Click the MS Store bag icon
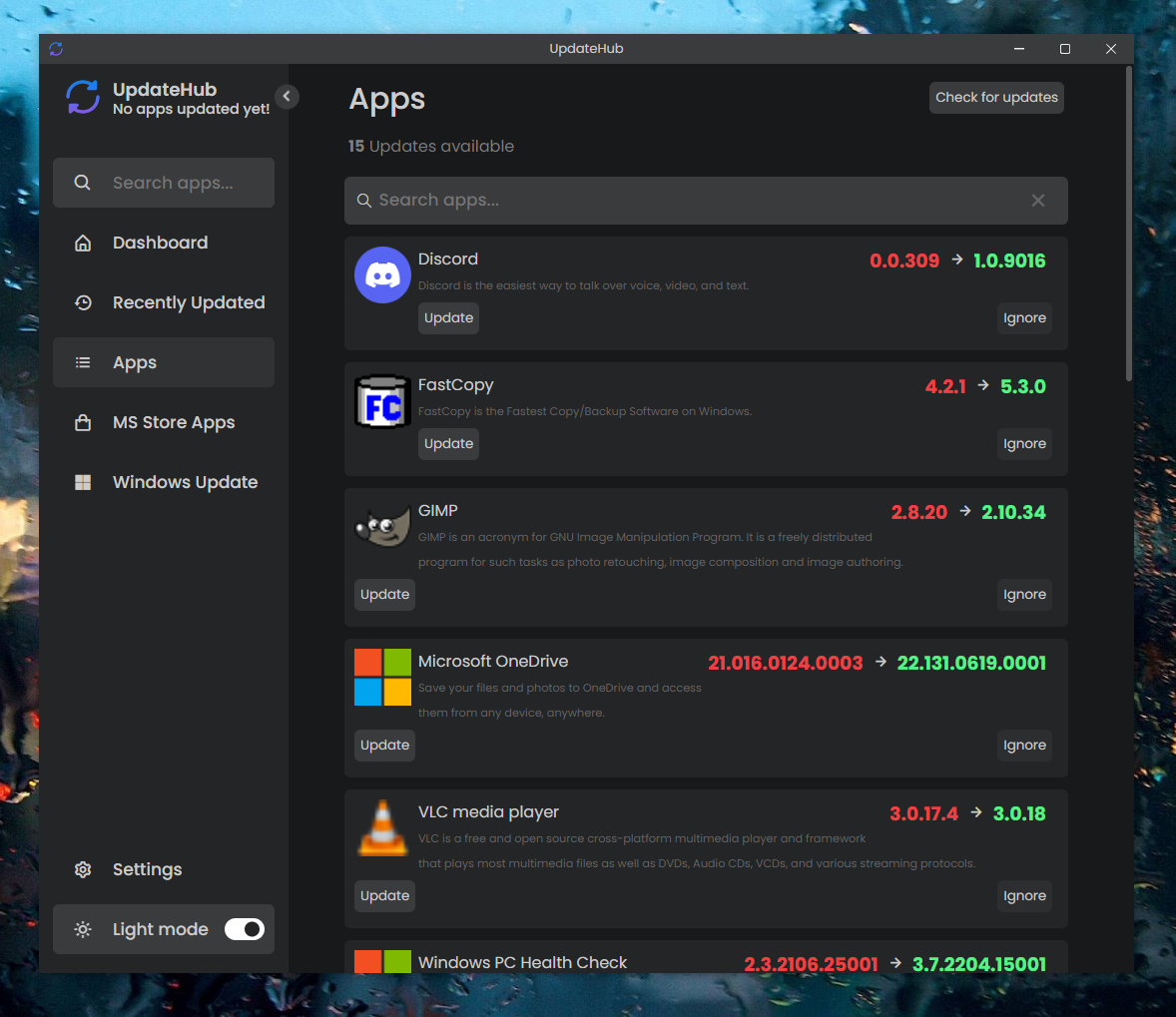1176x1017 pixels. point(83,422)
